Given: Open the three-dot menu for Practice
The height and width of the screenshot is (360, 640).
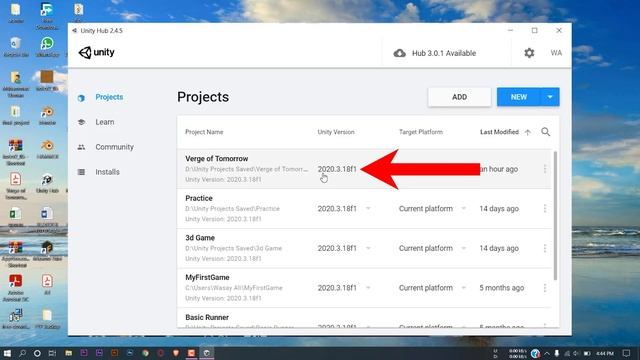Looking at the screenshot, I should [545, 209].
